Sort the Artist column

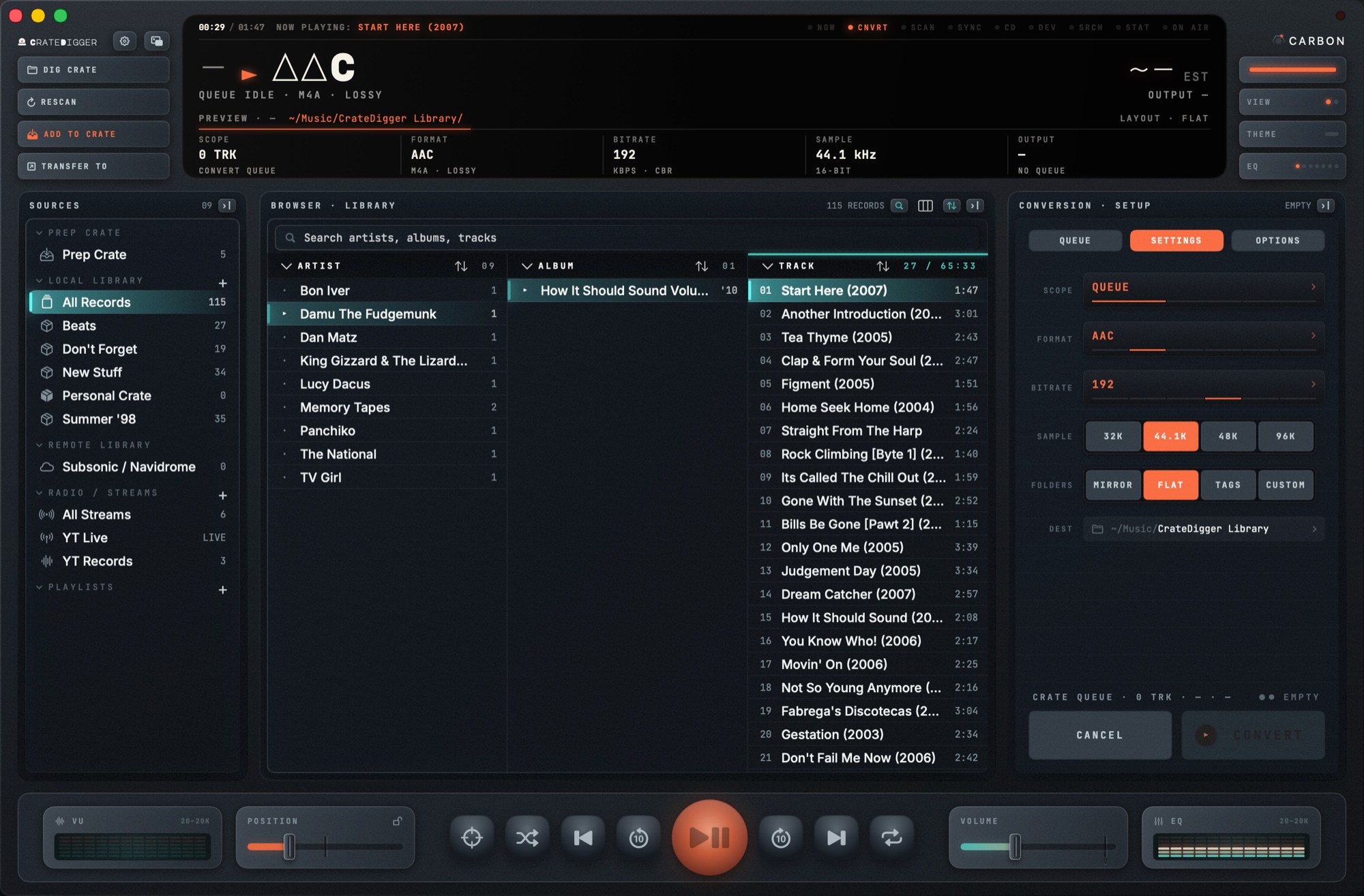[x=461, y=266]
